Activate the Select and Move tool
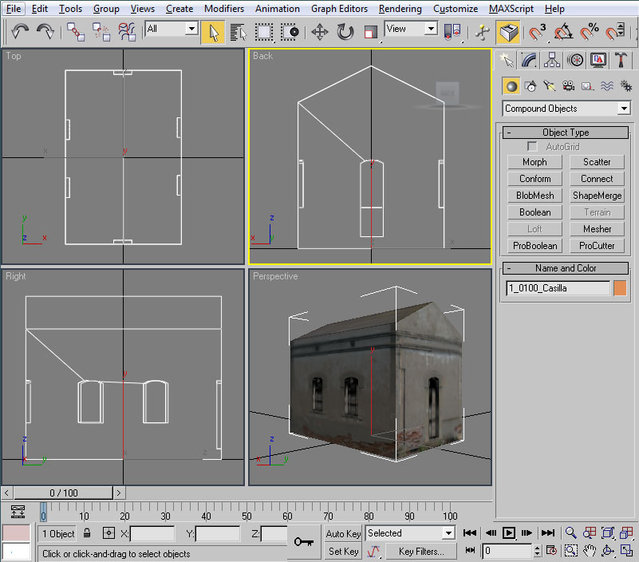 320,31
